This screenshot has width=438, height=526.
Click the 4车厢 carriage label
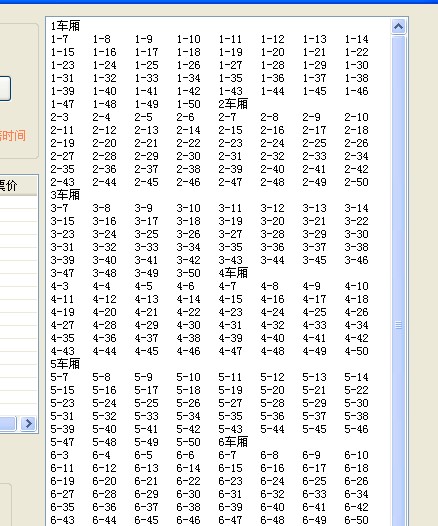click(x=233, y=273)
